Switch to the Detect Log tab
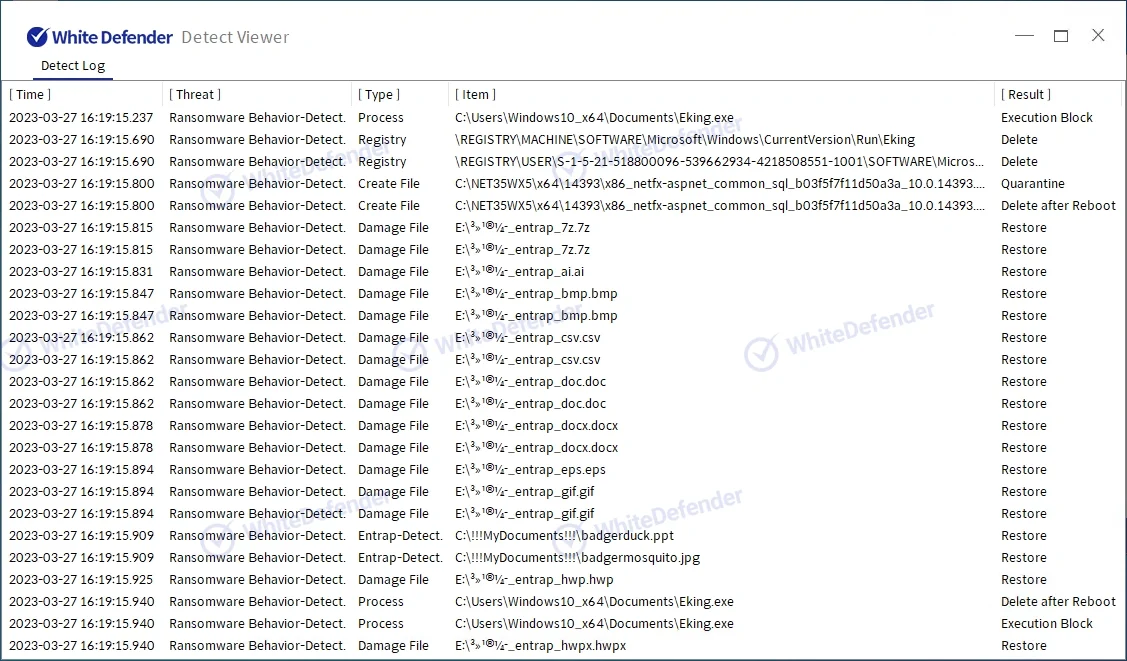 (x=72, y=66)
